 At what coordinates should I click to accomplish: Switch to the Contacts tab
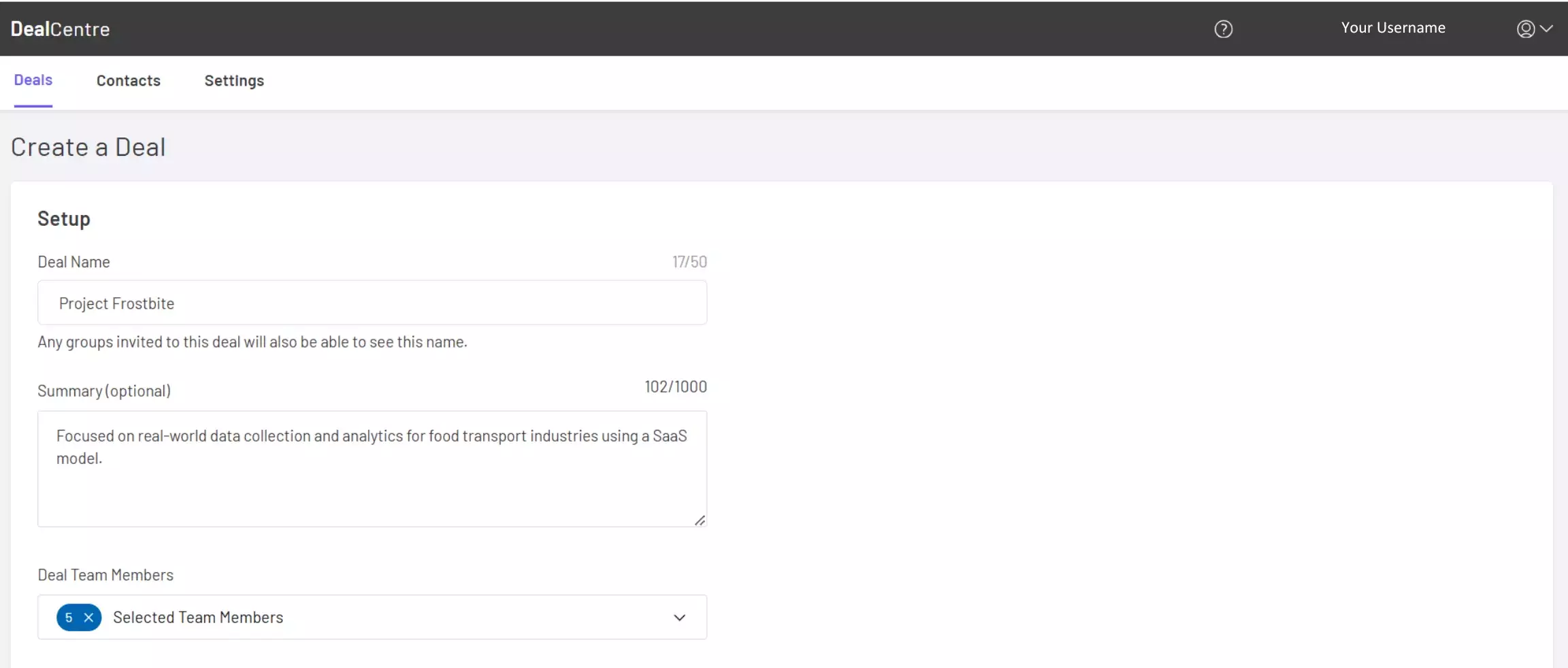click(128, 81)
